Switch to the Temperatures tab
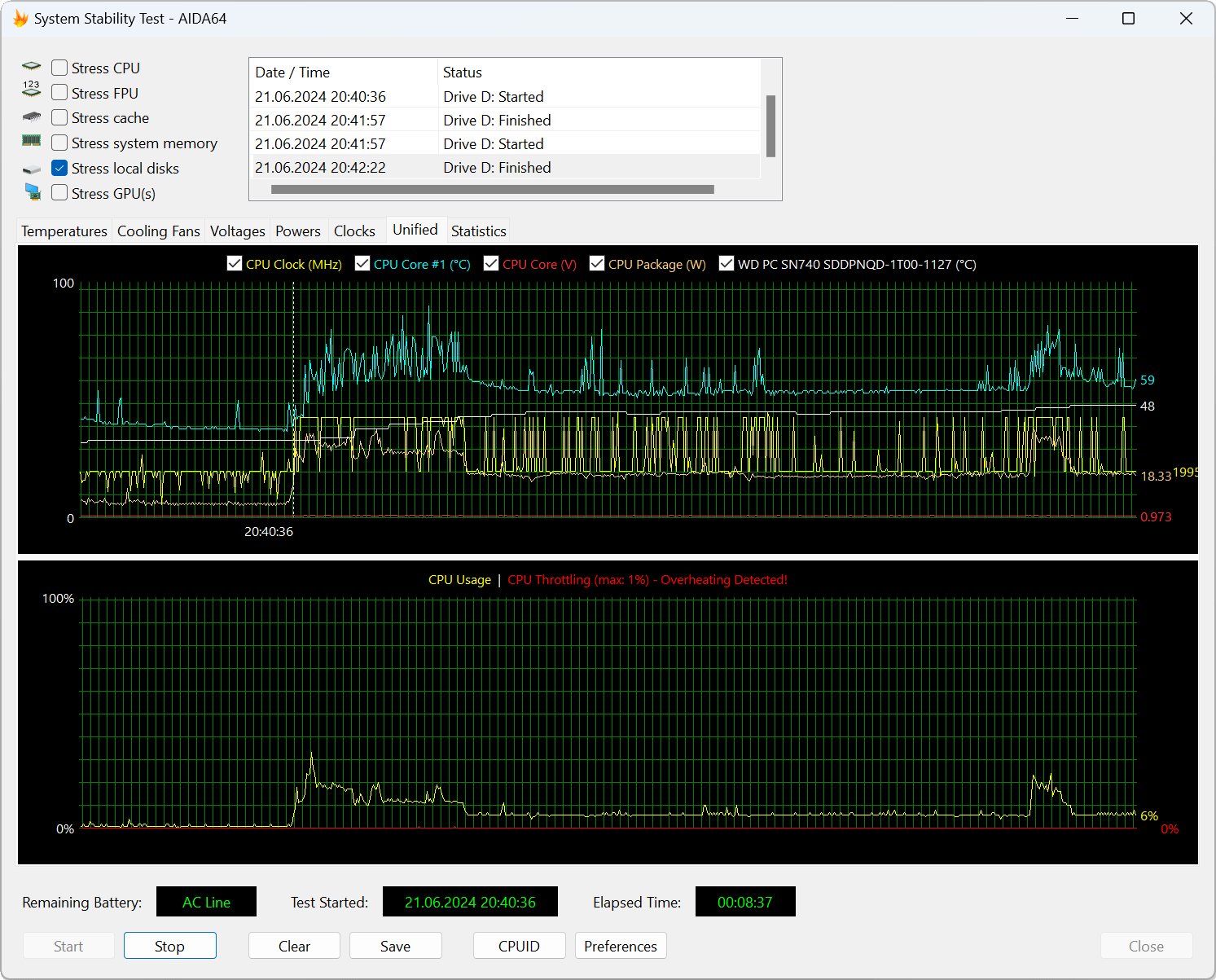 [x=64, y=231]
